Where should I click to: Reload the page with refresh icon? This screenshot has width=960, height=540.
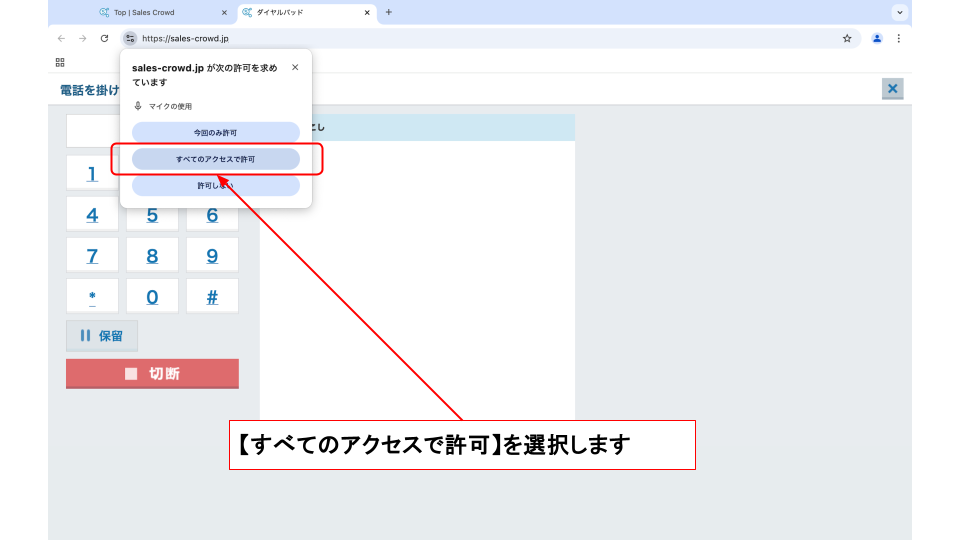(x=104, y=38)
